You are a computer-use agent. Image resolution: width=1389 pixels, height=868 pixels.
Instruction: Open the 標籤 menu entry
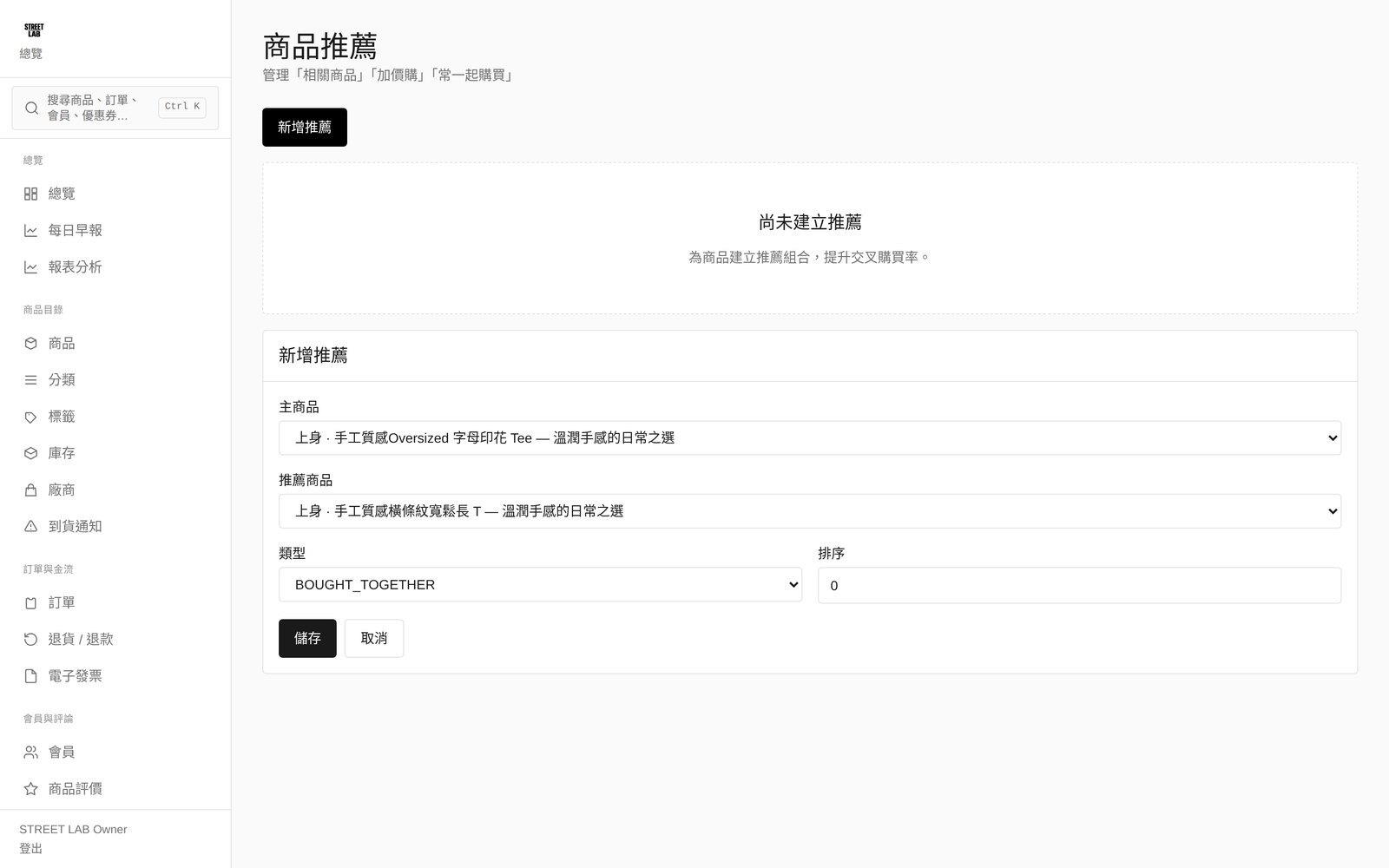click(x=115, y=417)
